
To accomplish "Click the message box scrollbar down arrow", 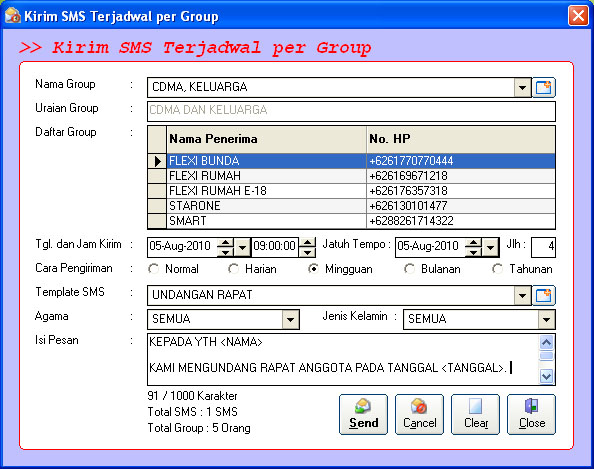I will 546,376.
